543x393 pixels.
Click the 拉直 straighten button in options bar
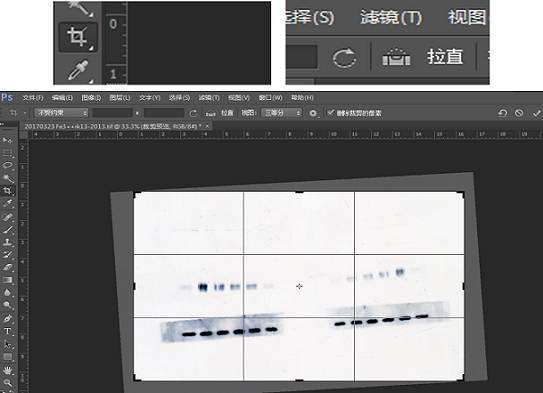click(x=227, y=113)
